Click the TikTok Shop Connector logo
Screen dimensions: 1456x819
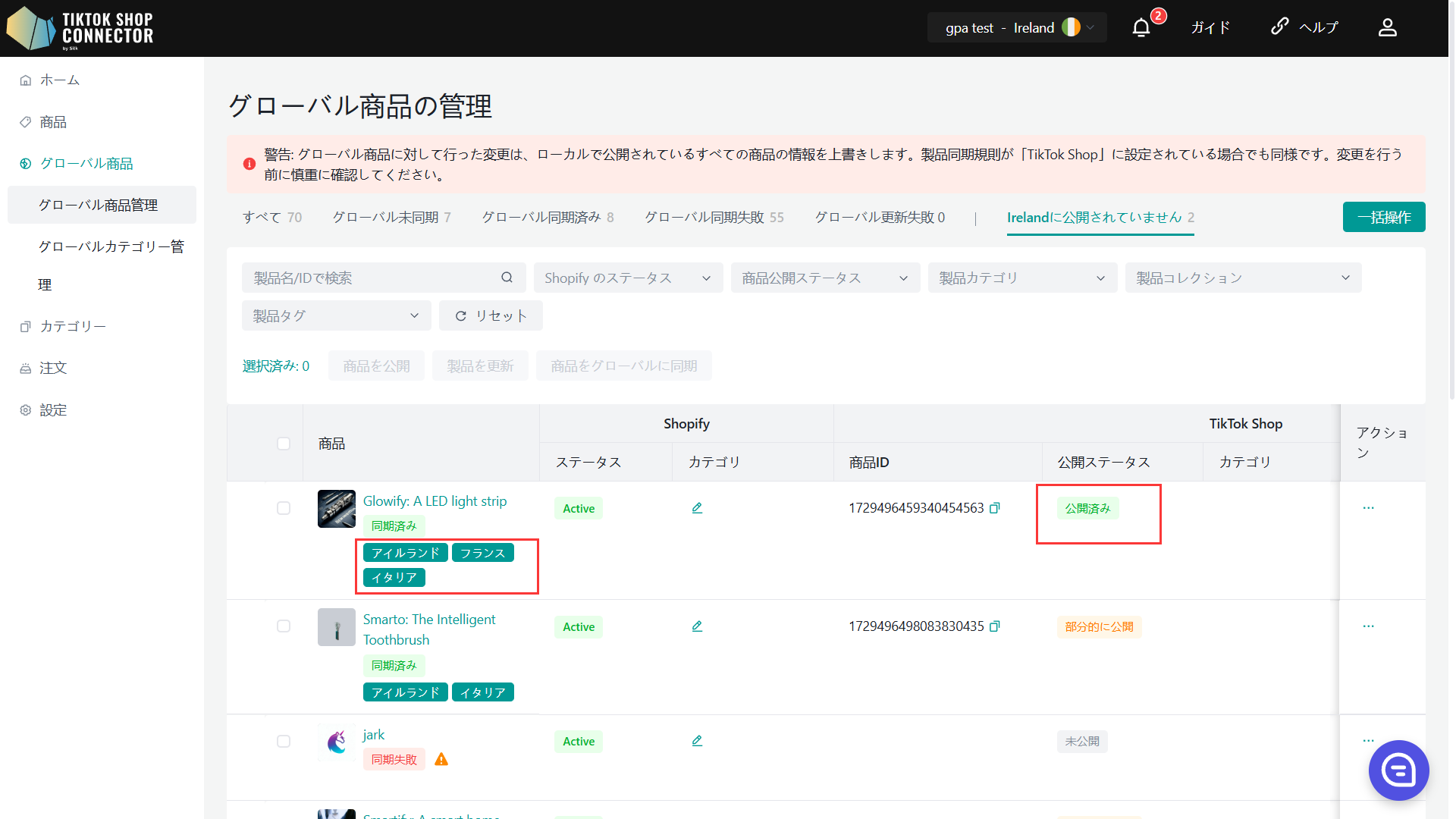pos(80,29)
